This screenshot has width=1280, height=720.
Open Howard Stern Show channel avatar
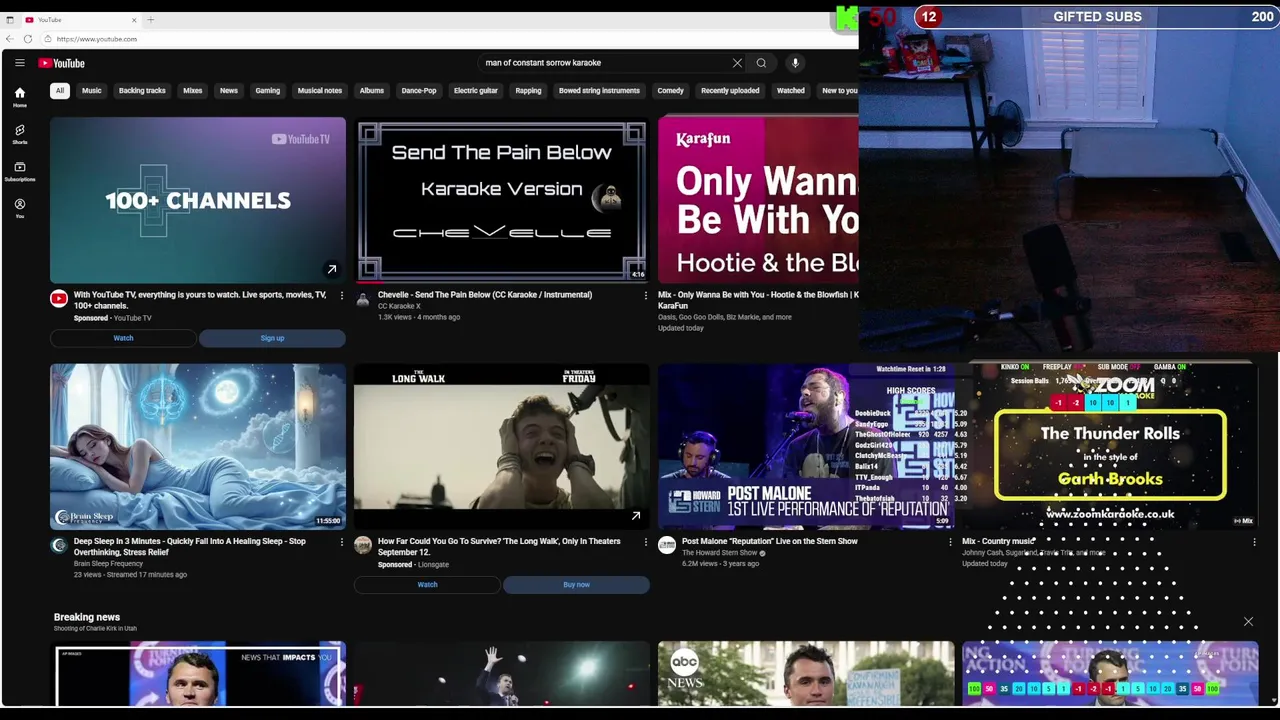(667, 545)
